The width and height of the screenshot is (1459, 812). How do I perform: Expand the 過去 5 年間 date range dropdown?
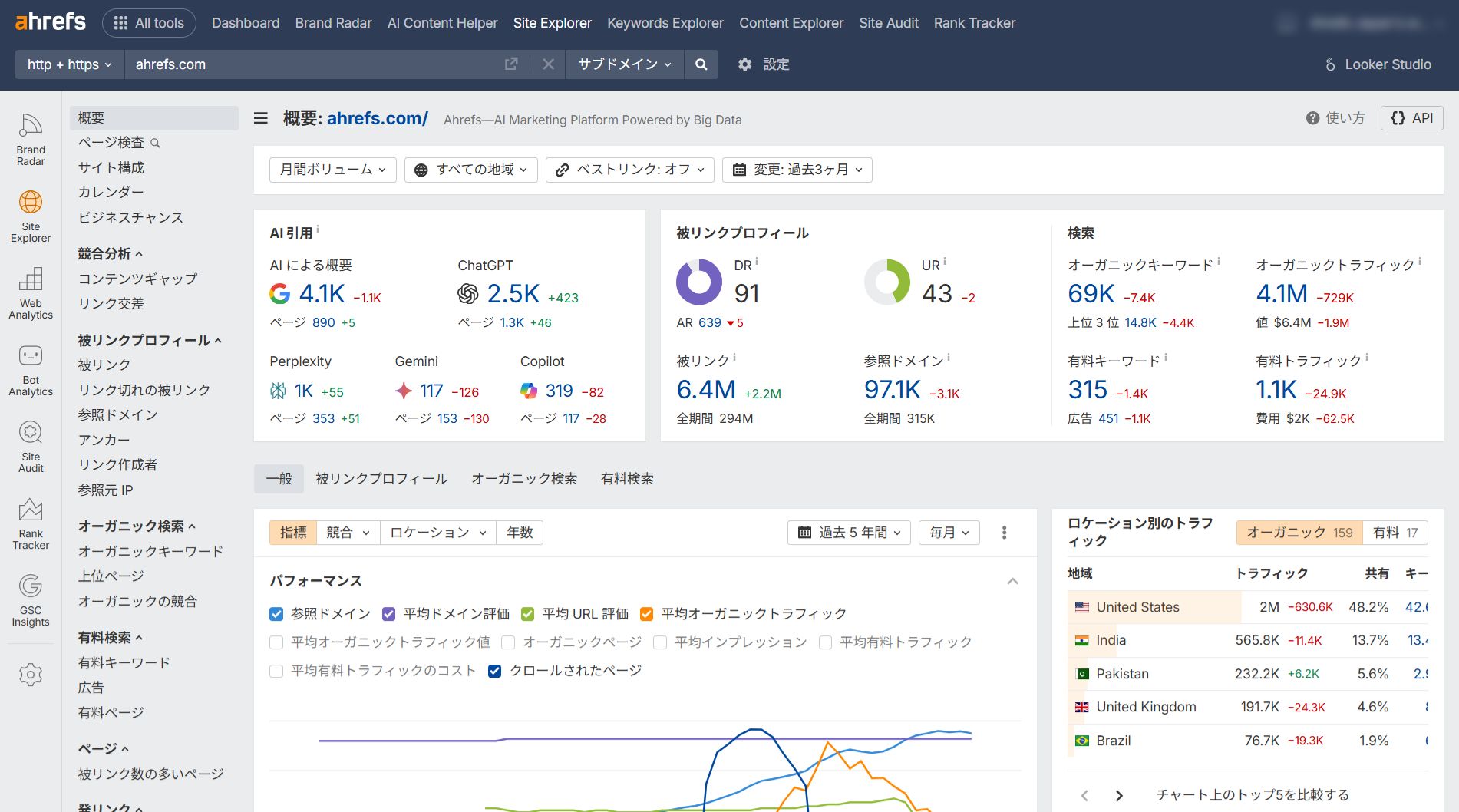[x=849, y=533]
